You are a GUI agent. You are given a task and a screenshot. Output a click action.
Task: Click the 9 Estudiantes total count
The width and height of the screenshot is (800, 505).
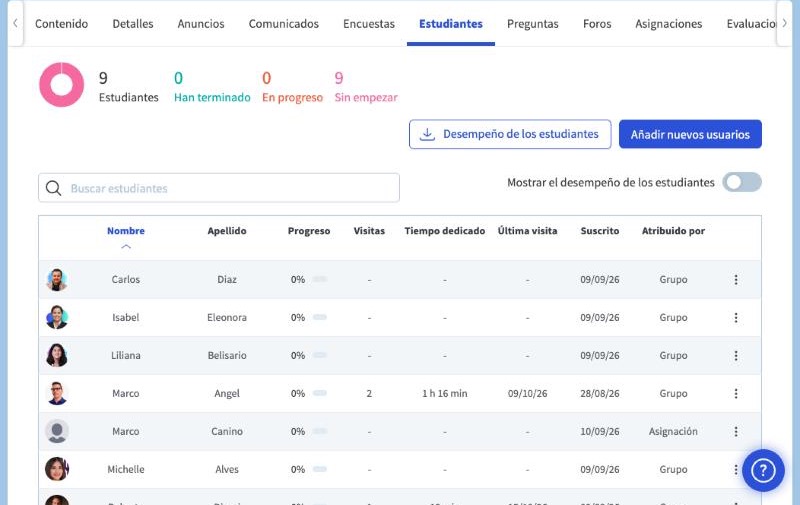[x=129, y=87]
